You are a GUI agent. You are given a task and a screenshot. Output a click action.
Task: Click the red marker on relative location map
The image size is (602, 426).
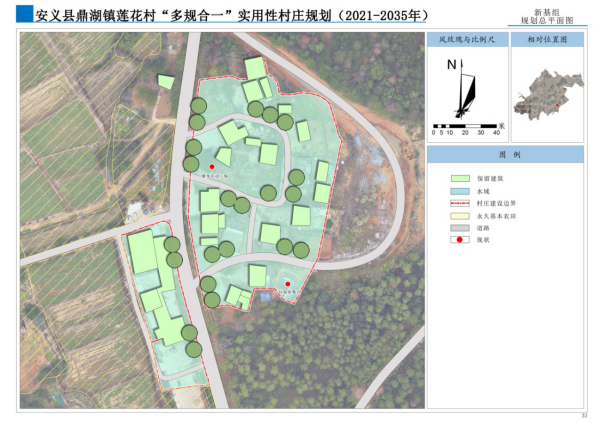(556, 104)
